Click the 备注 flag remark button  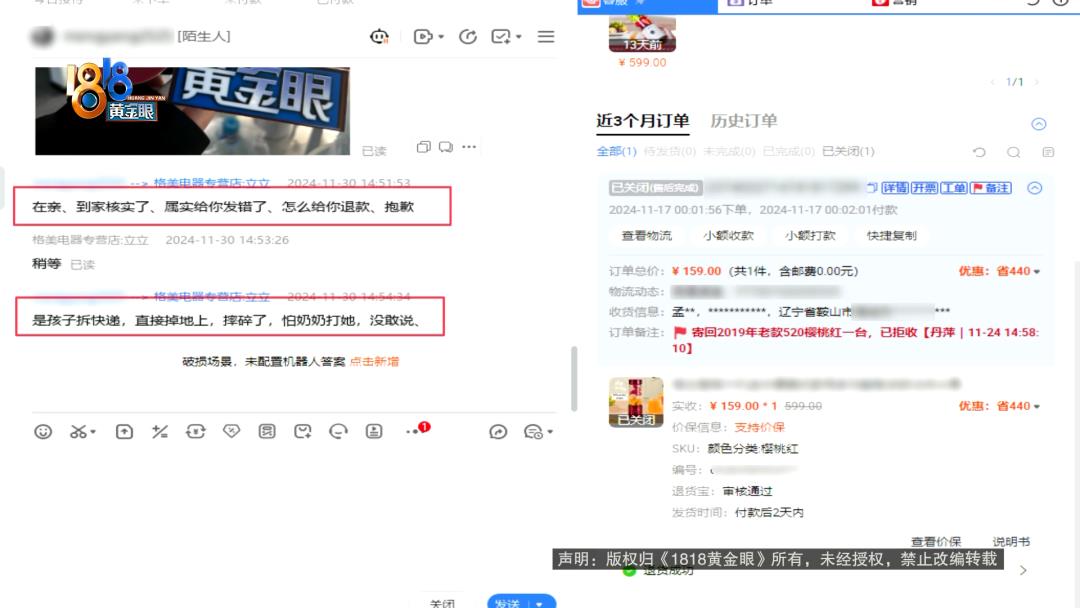point(990,187)
